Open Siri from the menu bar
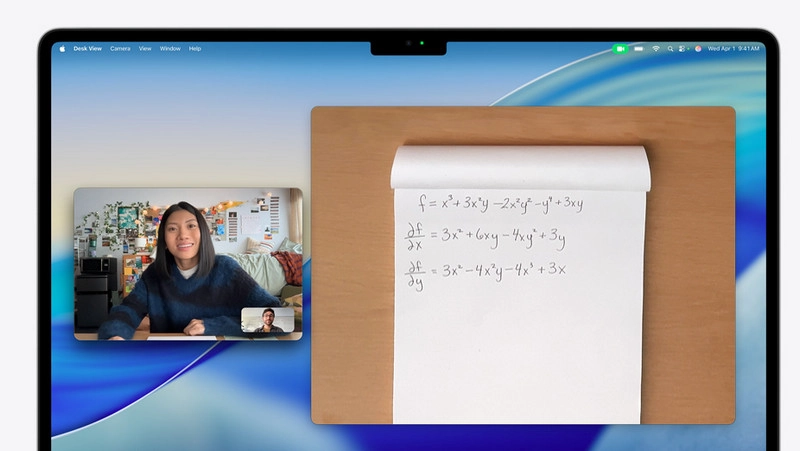 [x=697, y=48]
